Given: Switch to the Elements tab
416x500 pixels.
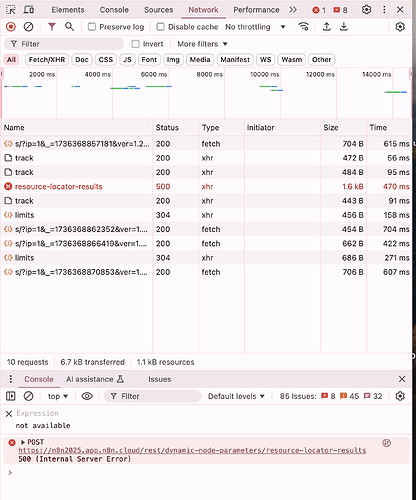Looking at the screenshot, I should click(x=68, y=10).
